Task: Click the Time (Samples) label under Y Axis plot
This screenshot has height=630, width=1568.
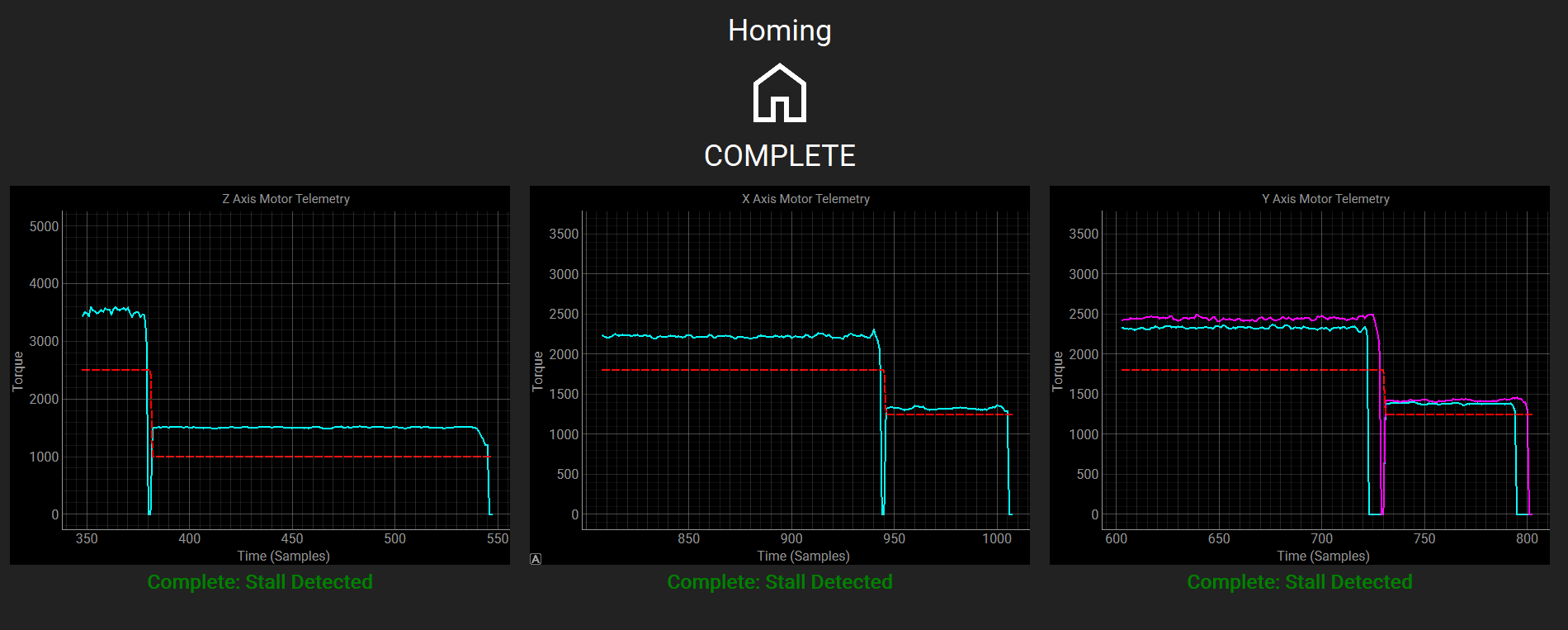Action: pos(1323,556)
